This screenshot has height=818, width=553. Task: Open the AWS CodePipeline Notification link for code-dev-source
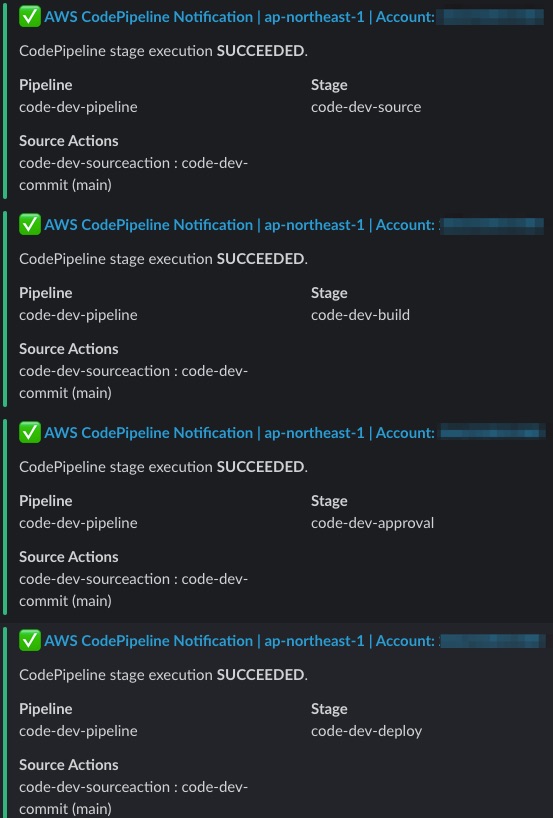click(x=239, y=17)
